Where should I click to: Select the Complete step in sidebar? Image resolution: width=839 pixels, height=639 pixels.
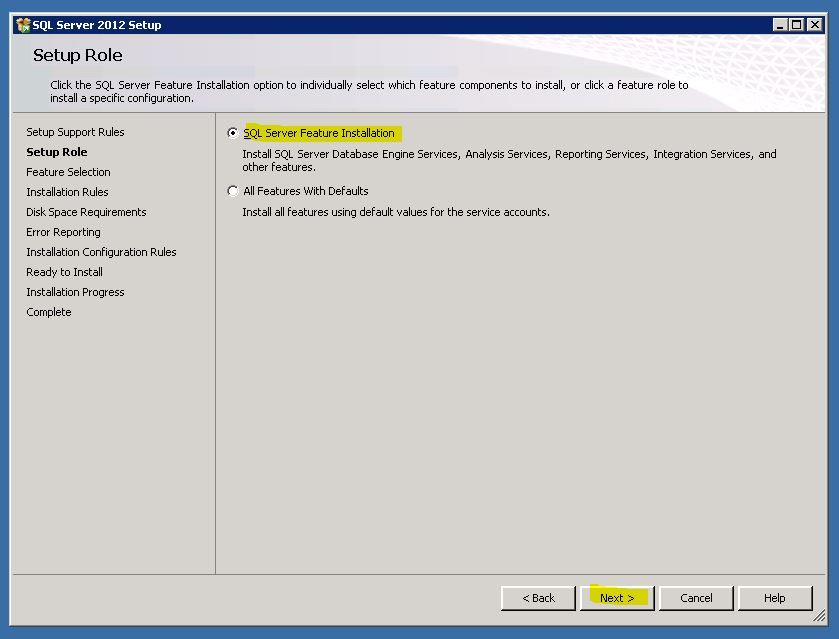point(49,312)
